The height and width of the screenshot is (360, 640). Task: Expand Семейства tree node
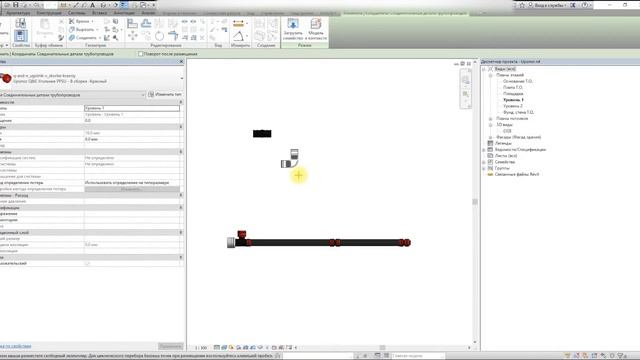[484, 162]
